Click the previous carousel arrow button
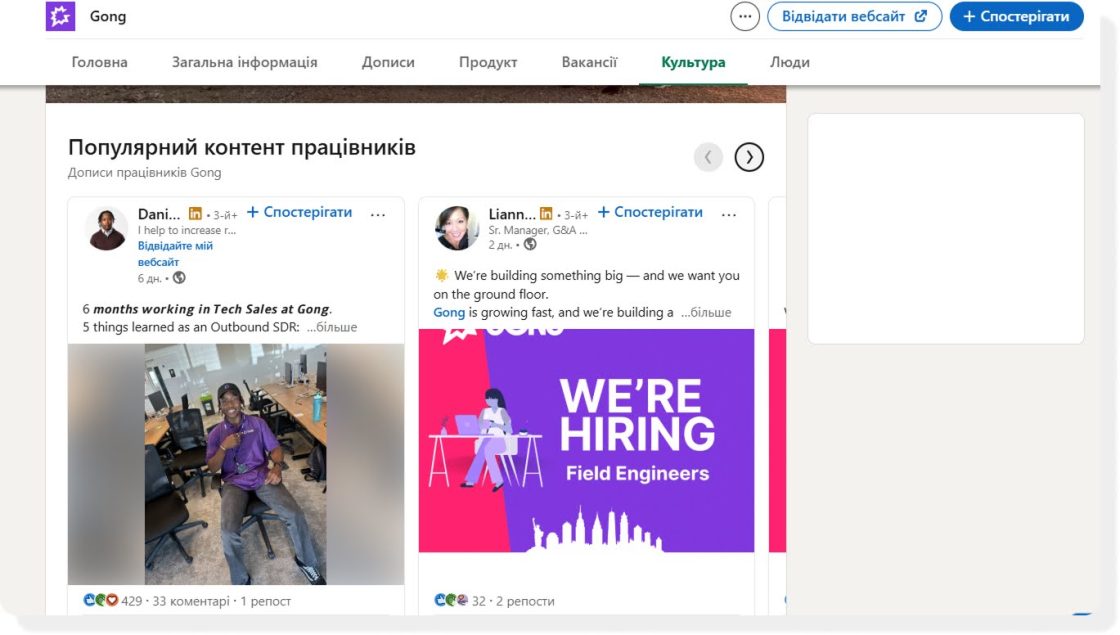 click(x=708, y=157)
